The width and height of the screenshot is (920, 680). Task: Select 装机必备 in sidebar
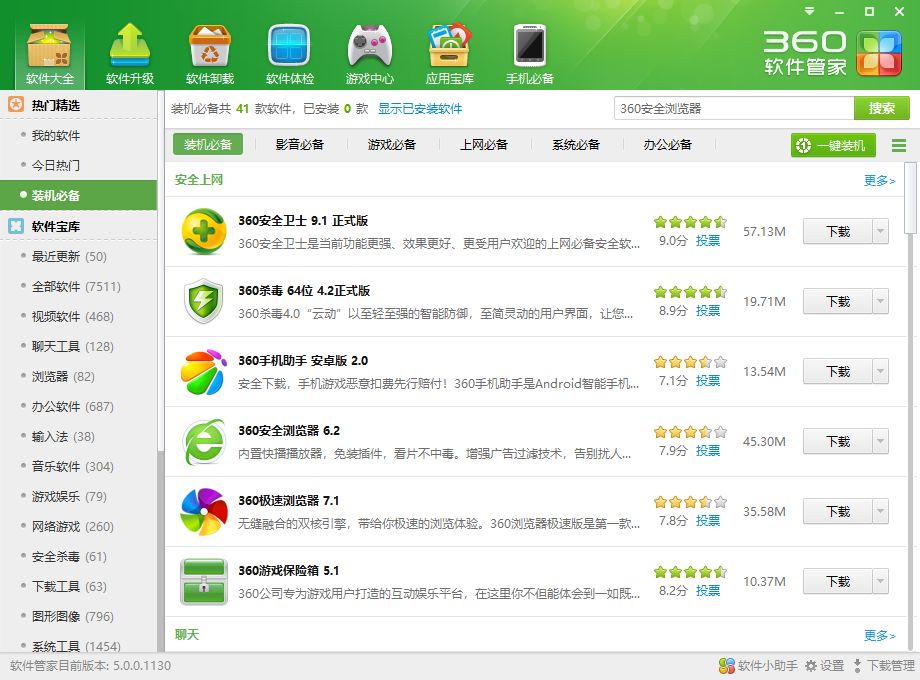[x=79, y=195]
